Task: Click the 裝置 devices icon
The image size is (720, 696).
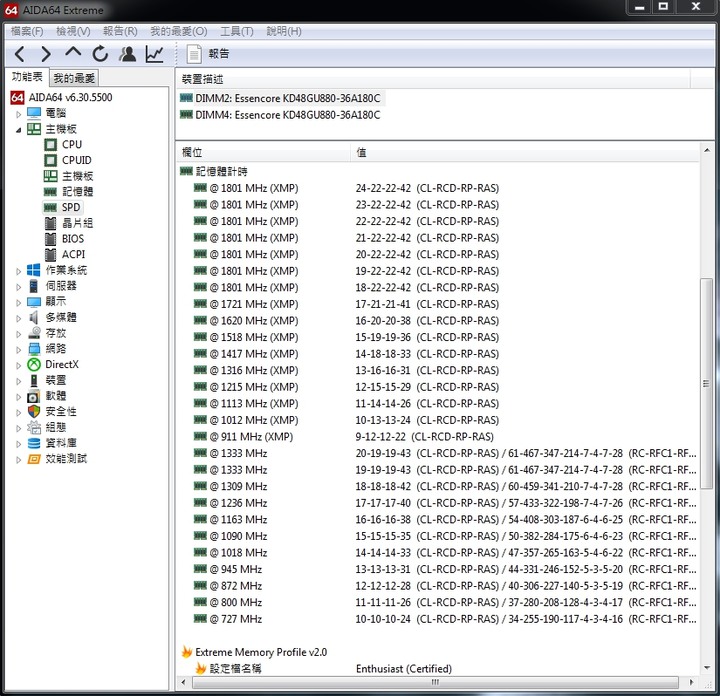Action: pyautogui.click(x=34, y=380)
